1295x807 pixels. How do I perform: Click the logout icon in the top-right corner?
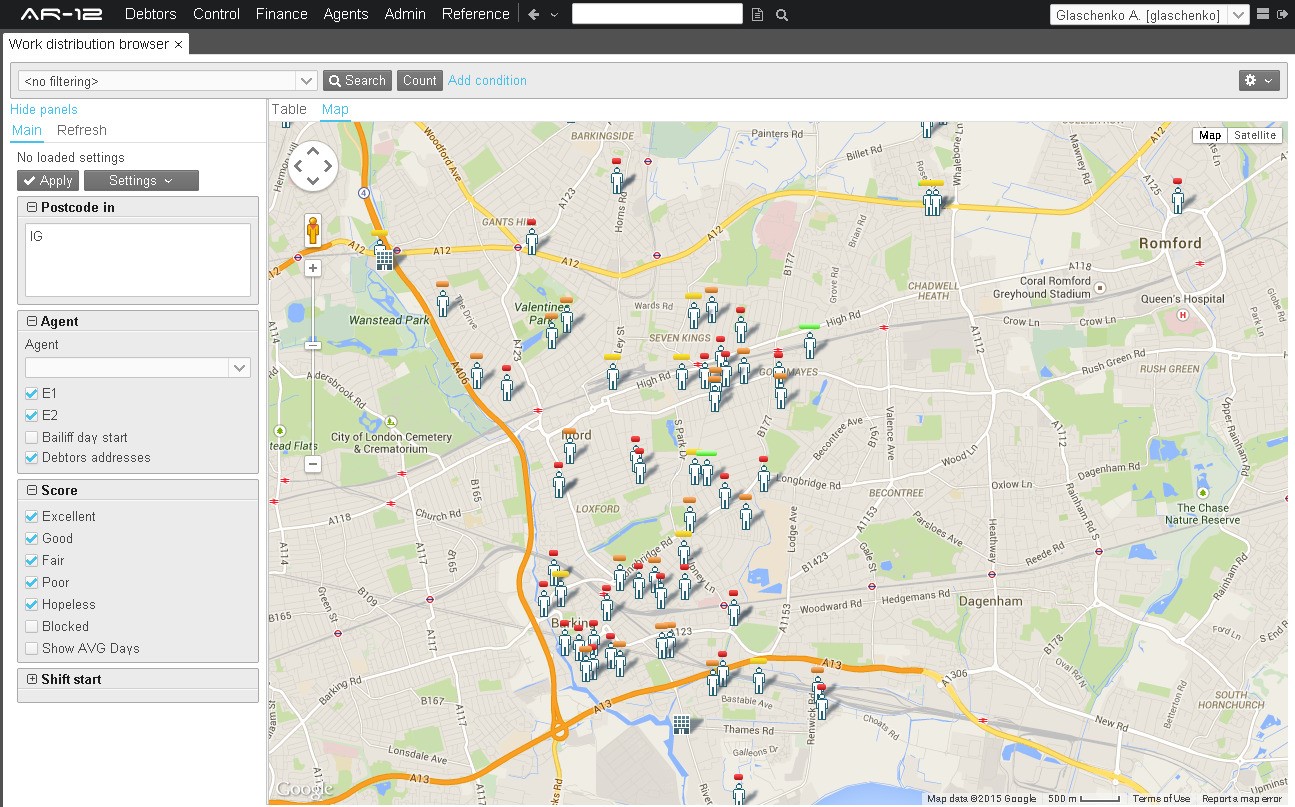[1281, 14]
